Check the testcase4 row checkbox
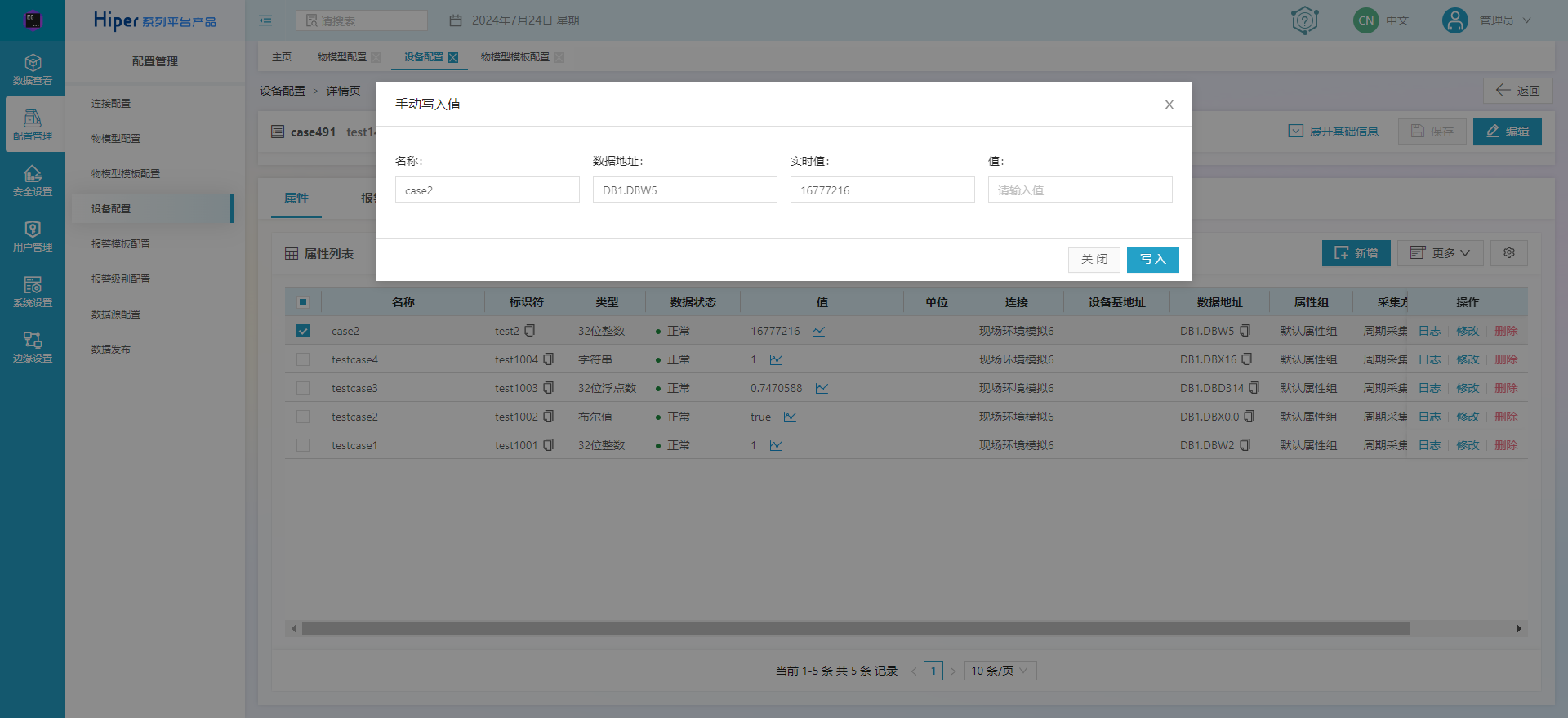The image size is (1568, 718). tap(303, 359)
